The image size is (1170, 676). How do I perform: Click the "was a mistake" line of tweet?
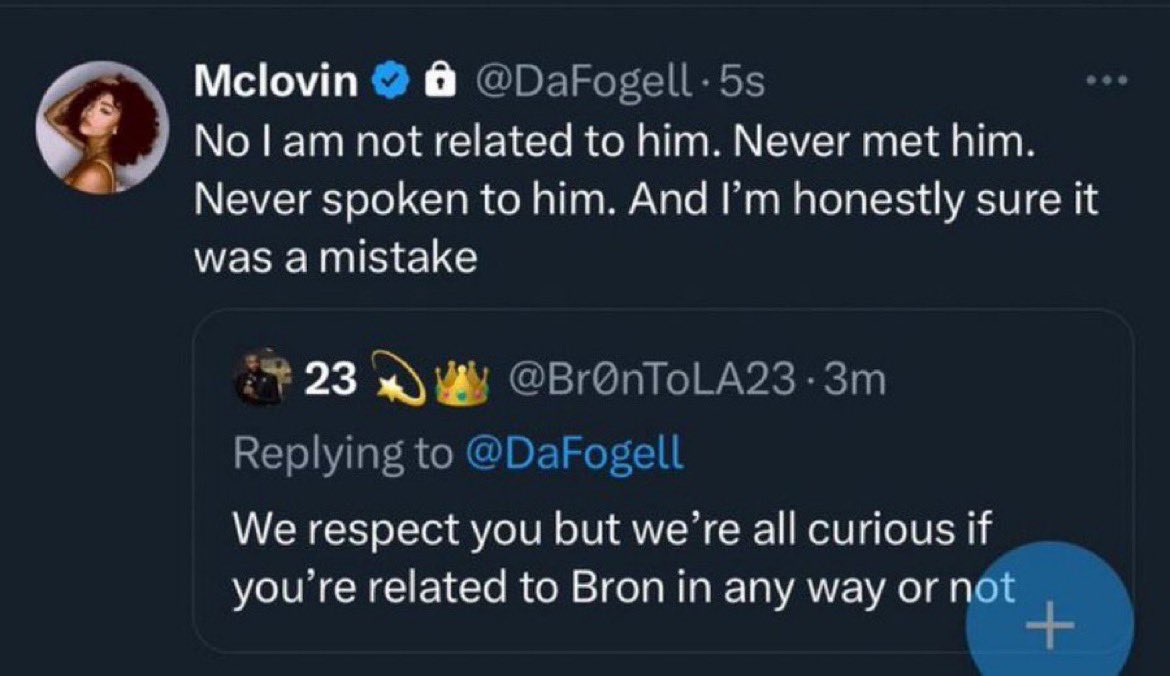(335, 257)
